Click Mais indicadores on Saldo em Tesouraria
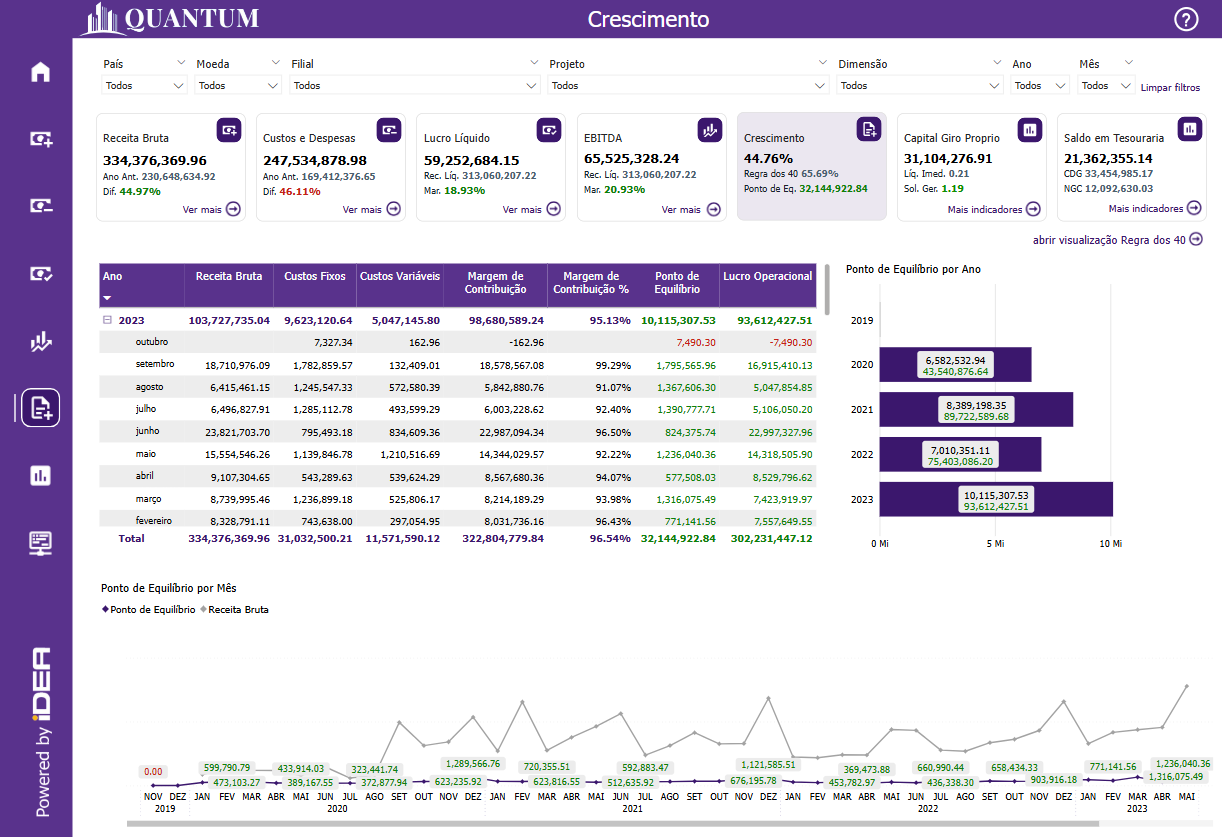This screenshot has height=837, width=1222. tap(1154, 209)
